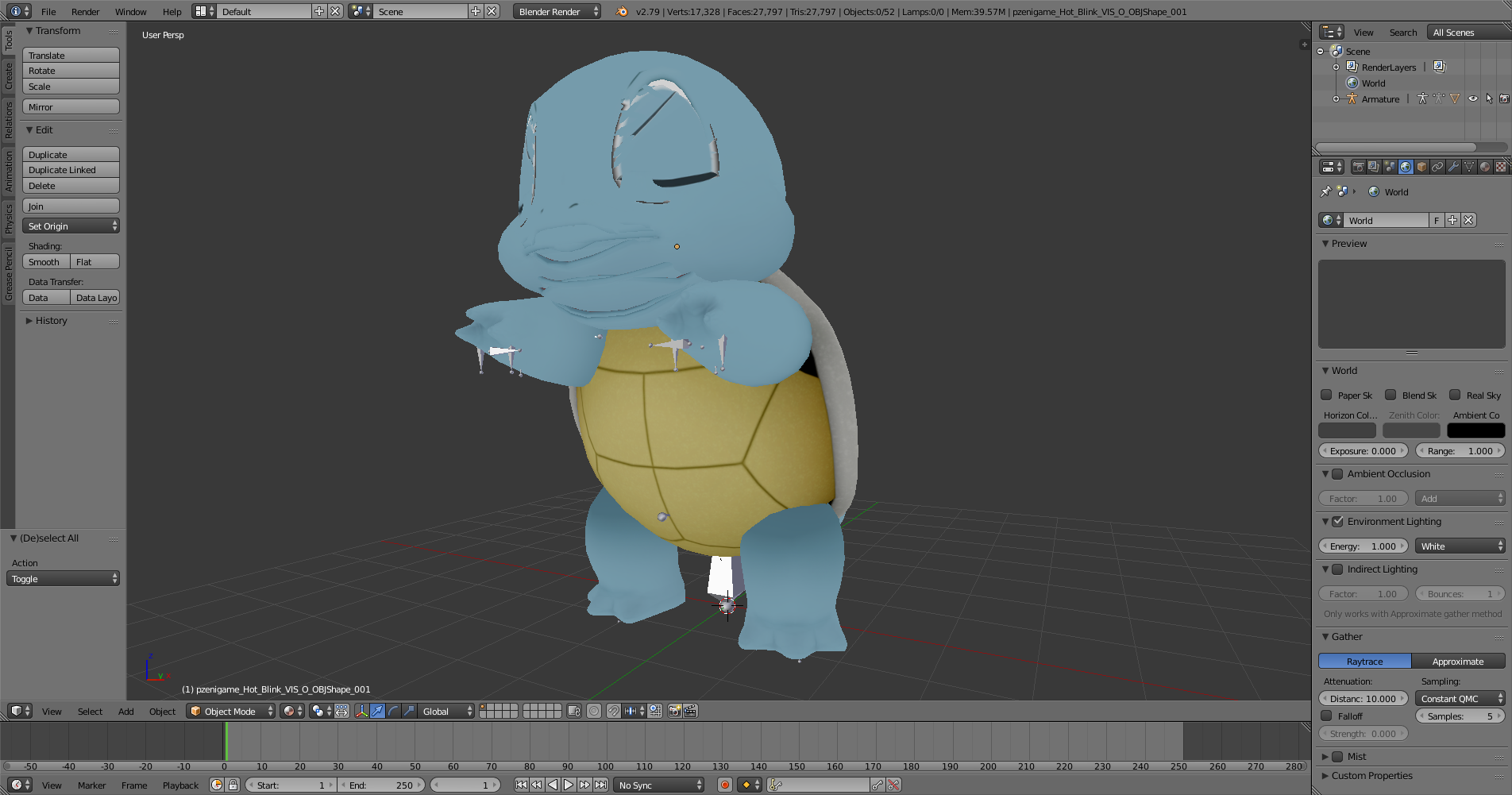This screenshot has width=1512, height=795.
Task: Toggle Armature visibility eye in outliner
Action: 1473,98
